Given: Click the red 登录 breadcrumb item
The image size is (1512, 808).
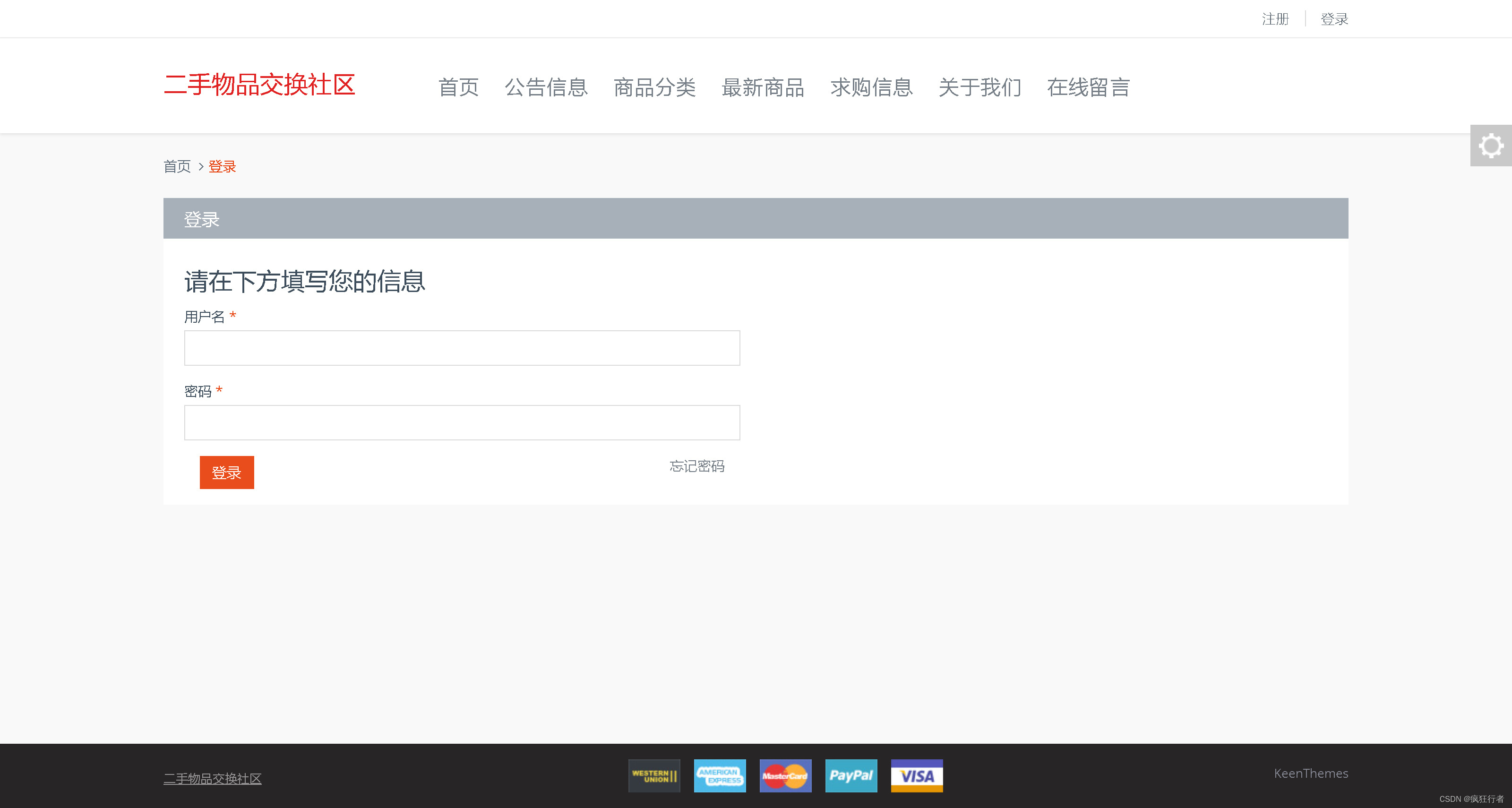Looking at the screenshot, I should (222, 167).
